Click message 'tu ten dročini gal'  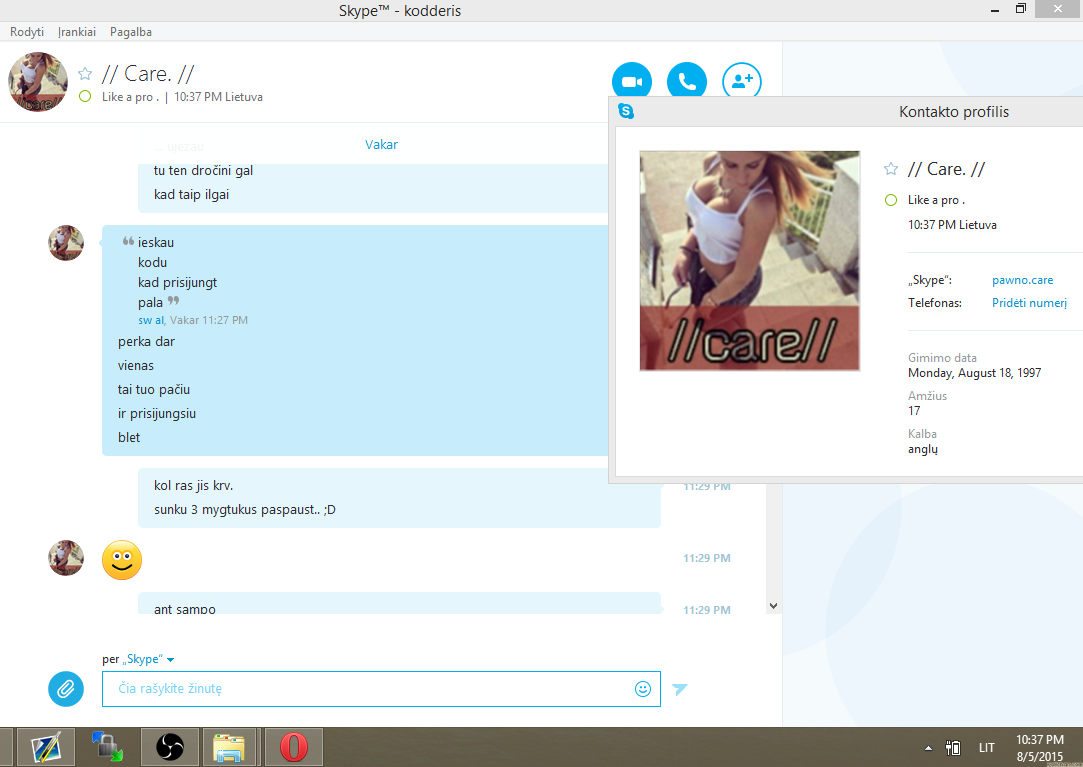pyautogui.click(x=203, y=171)
